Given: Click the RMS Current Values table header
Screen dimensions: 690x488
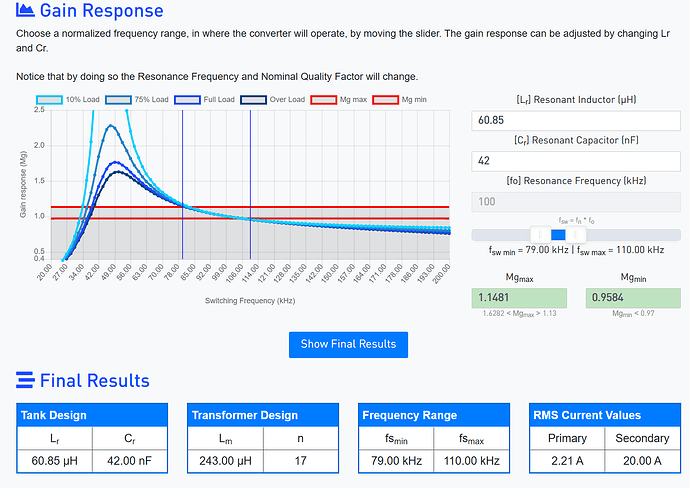Looking at the screenshot, I should 603,416.
